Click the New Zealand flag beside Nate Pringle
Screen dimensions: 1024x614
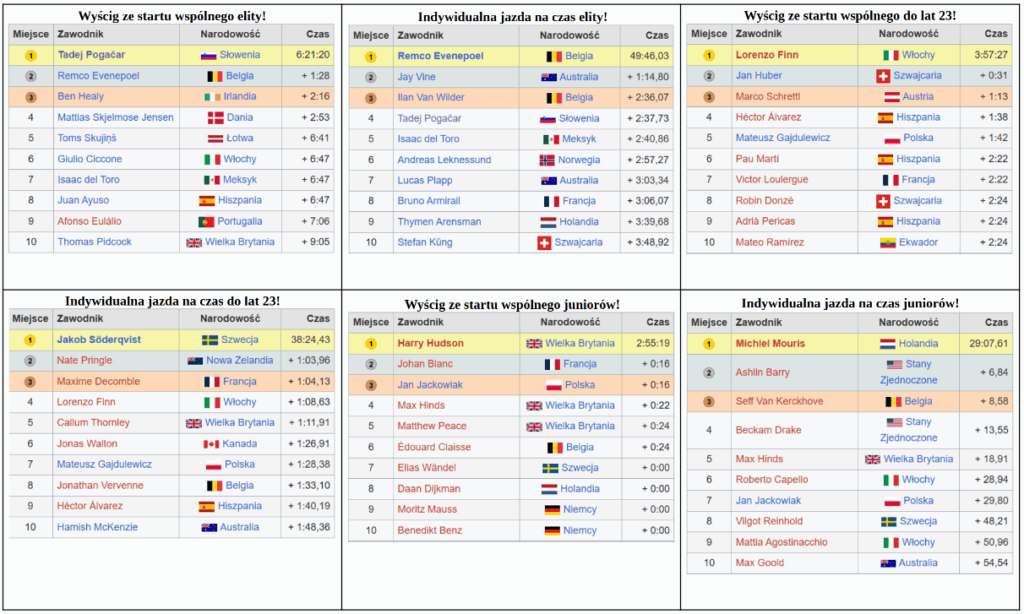pyautogui.click(x=195, y=361)
